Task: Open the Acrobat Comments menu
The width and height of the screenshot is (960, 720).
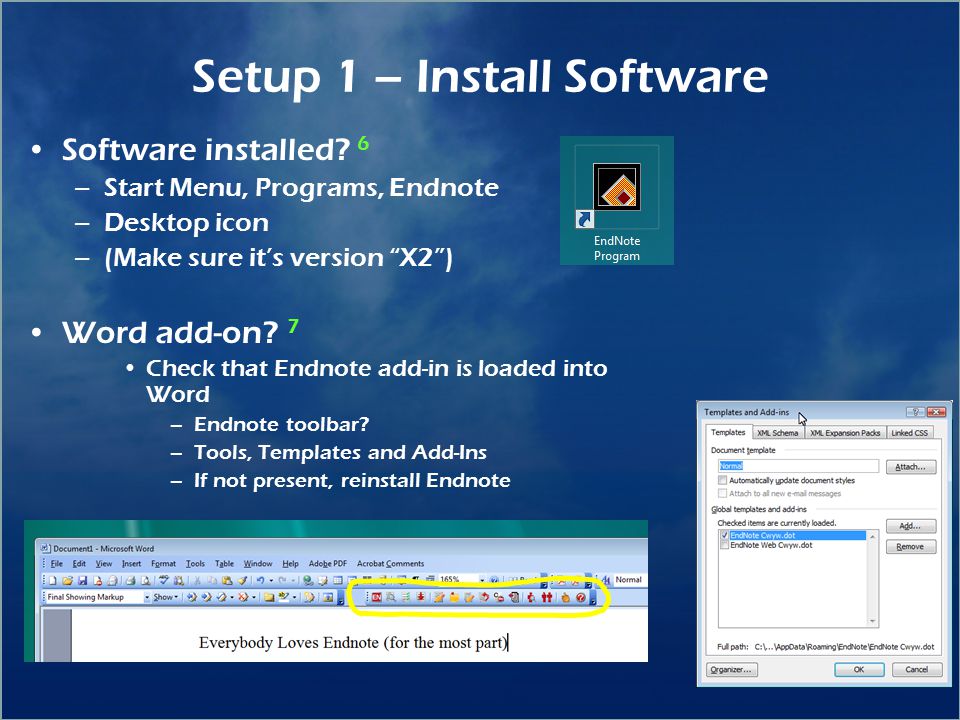Action: point(391,564)
